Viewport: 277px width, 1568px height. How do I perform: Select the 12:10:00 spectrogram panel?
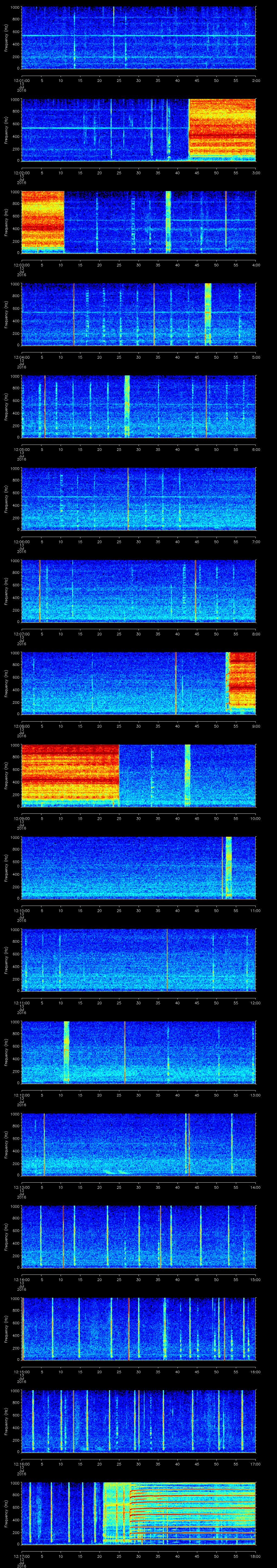tap(138, 868)
